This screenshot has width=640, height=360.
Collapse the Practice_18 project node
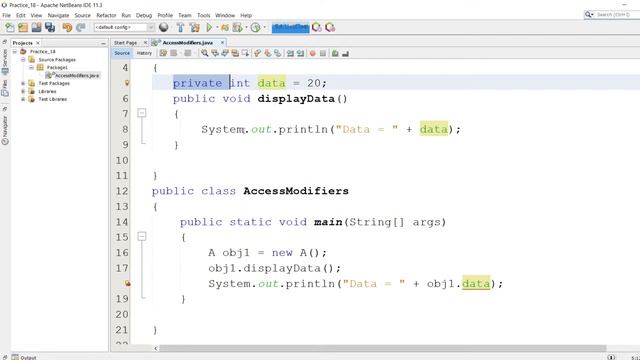point(15,52)
